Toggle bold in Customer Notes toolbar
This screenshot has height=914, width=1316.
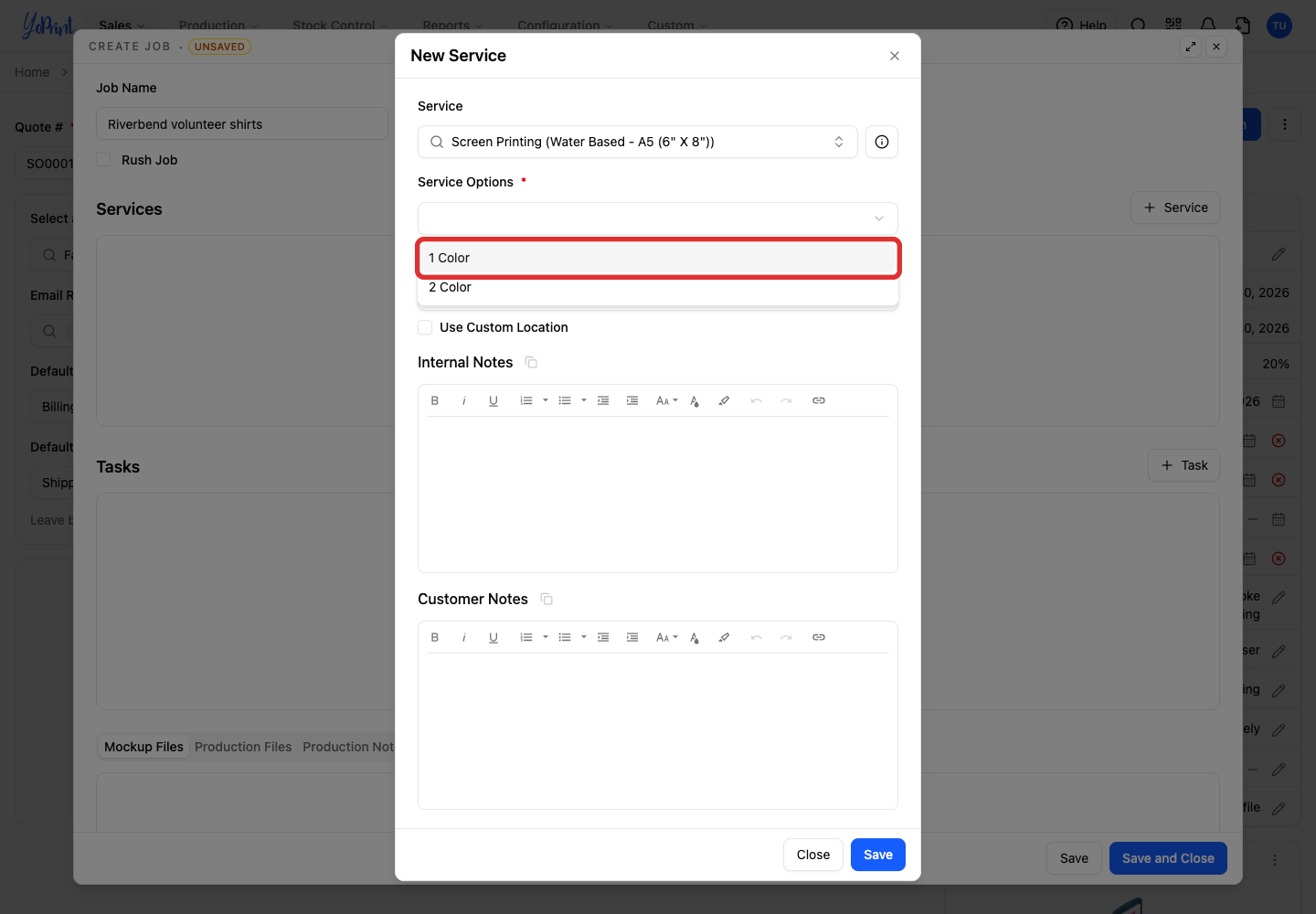(435, 637)
